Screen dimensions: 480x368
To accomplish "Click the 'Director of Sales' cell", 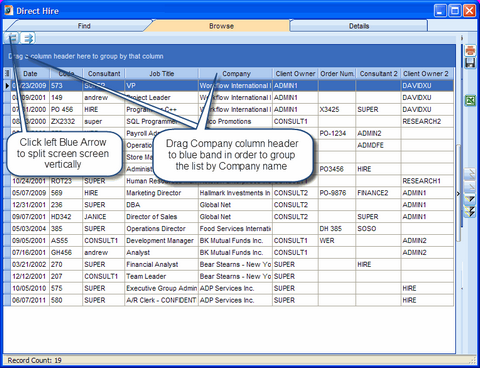I will (x=162, y=217).
